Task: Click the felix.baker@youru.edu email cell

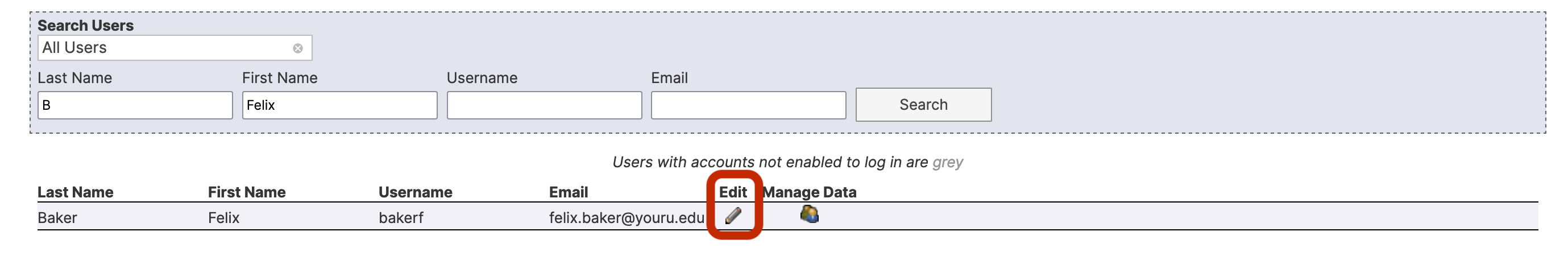Action: [627, 217]
